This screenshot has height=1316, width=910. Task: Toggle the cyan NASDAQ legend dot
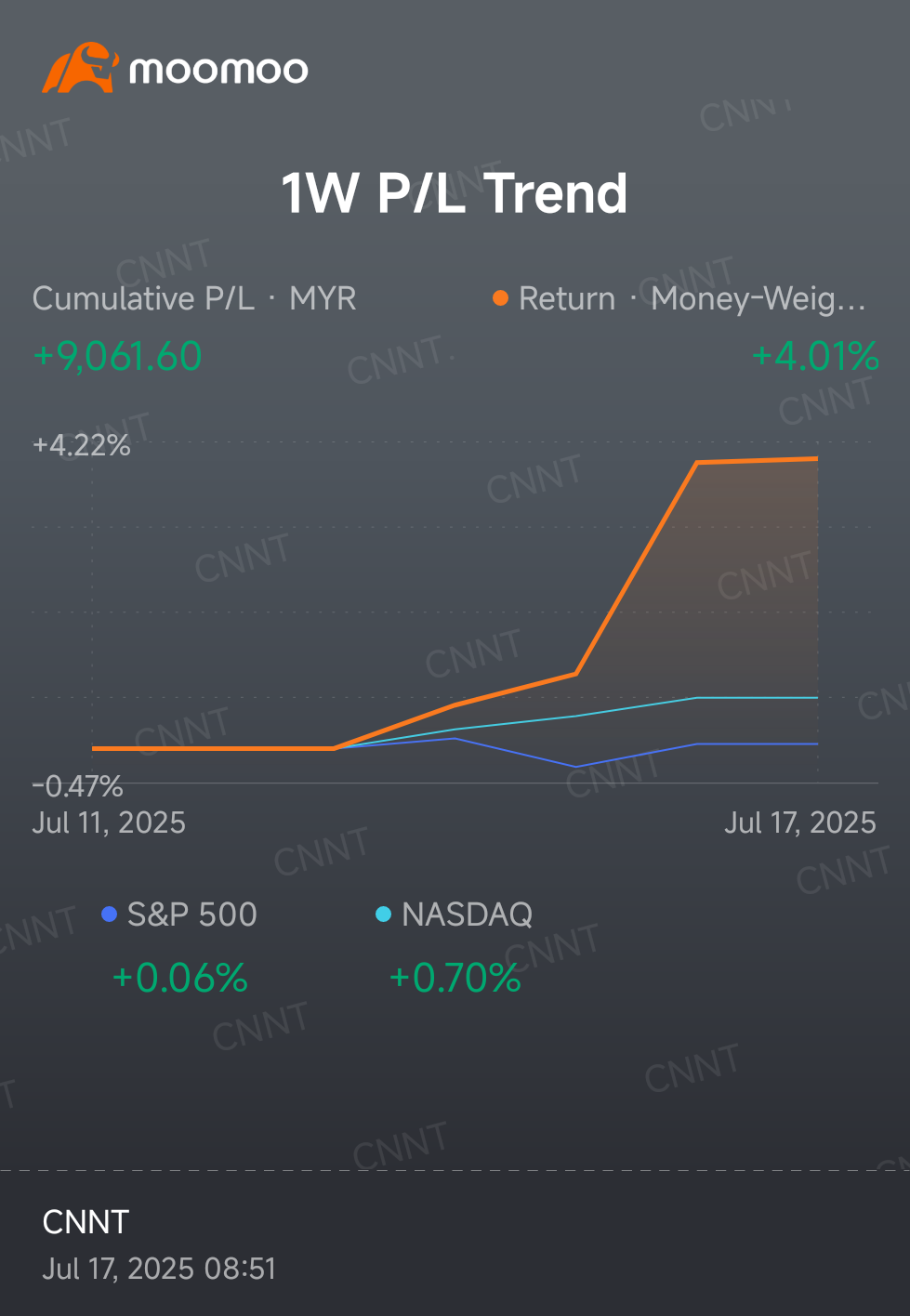click(383, 915)
